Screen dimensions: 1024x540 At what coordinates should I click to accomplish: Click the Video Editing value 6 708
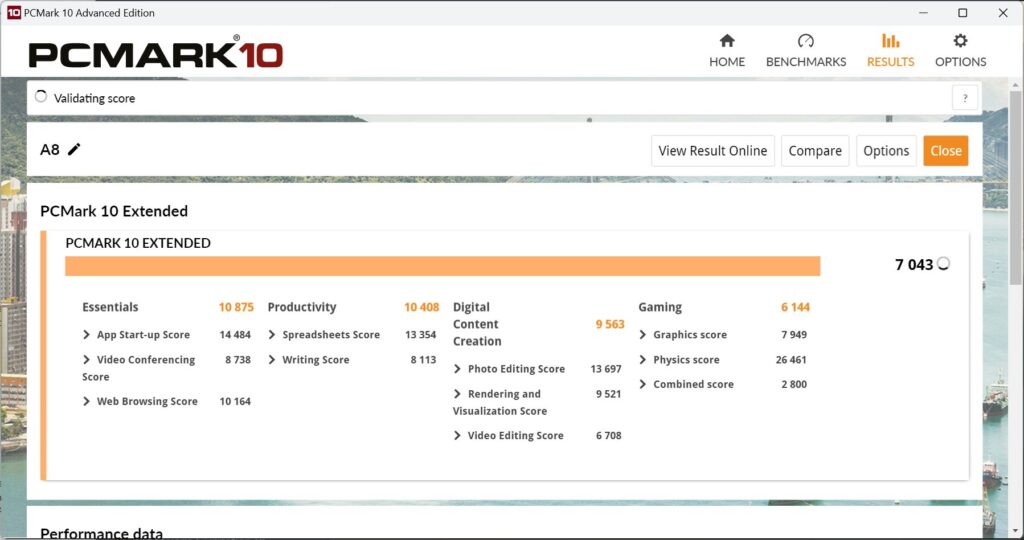609,436
